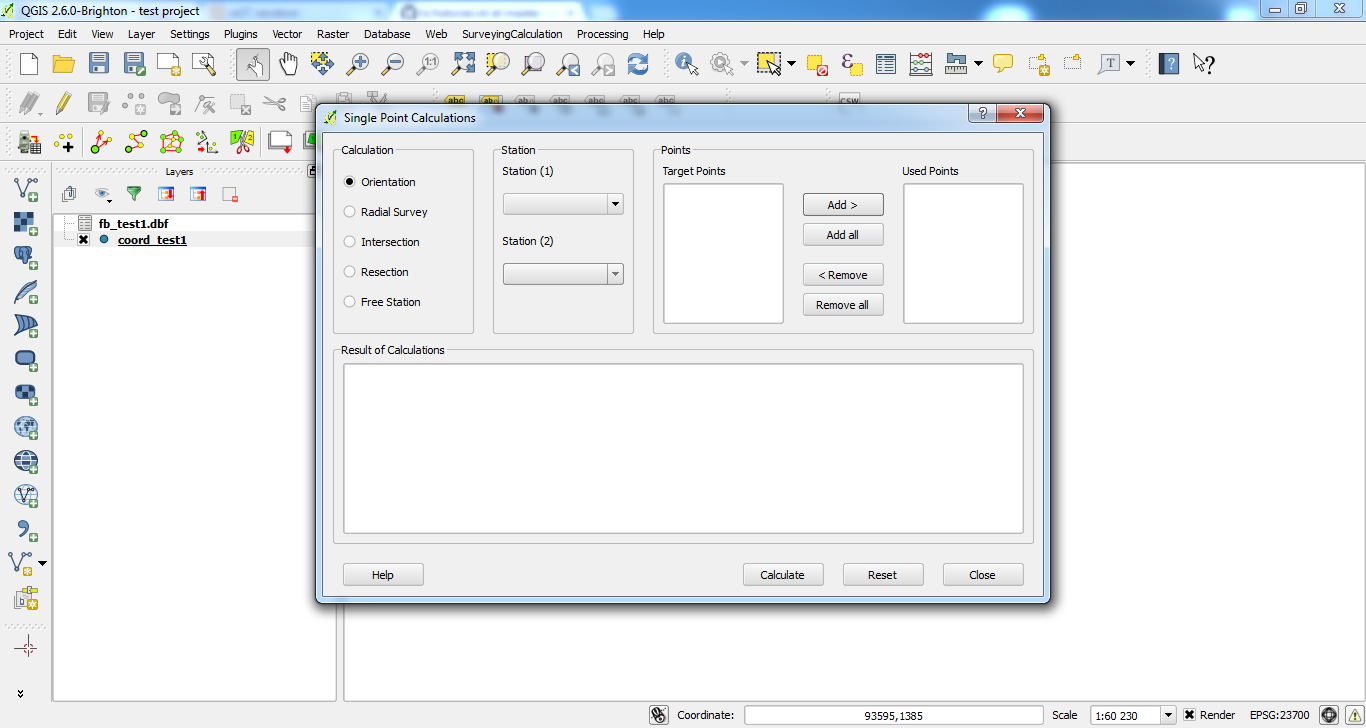Click the Add Vector Layer icon
The height and width of the screenshot is (728, 1366).
pos(26,188)
